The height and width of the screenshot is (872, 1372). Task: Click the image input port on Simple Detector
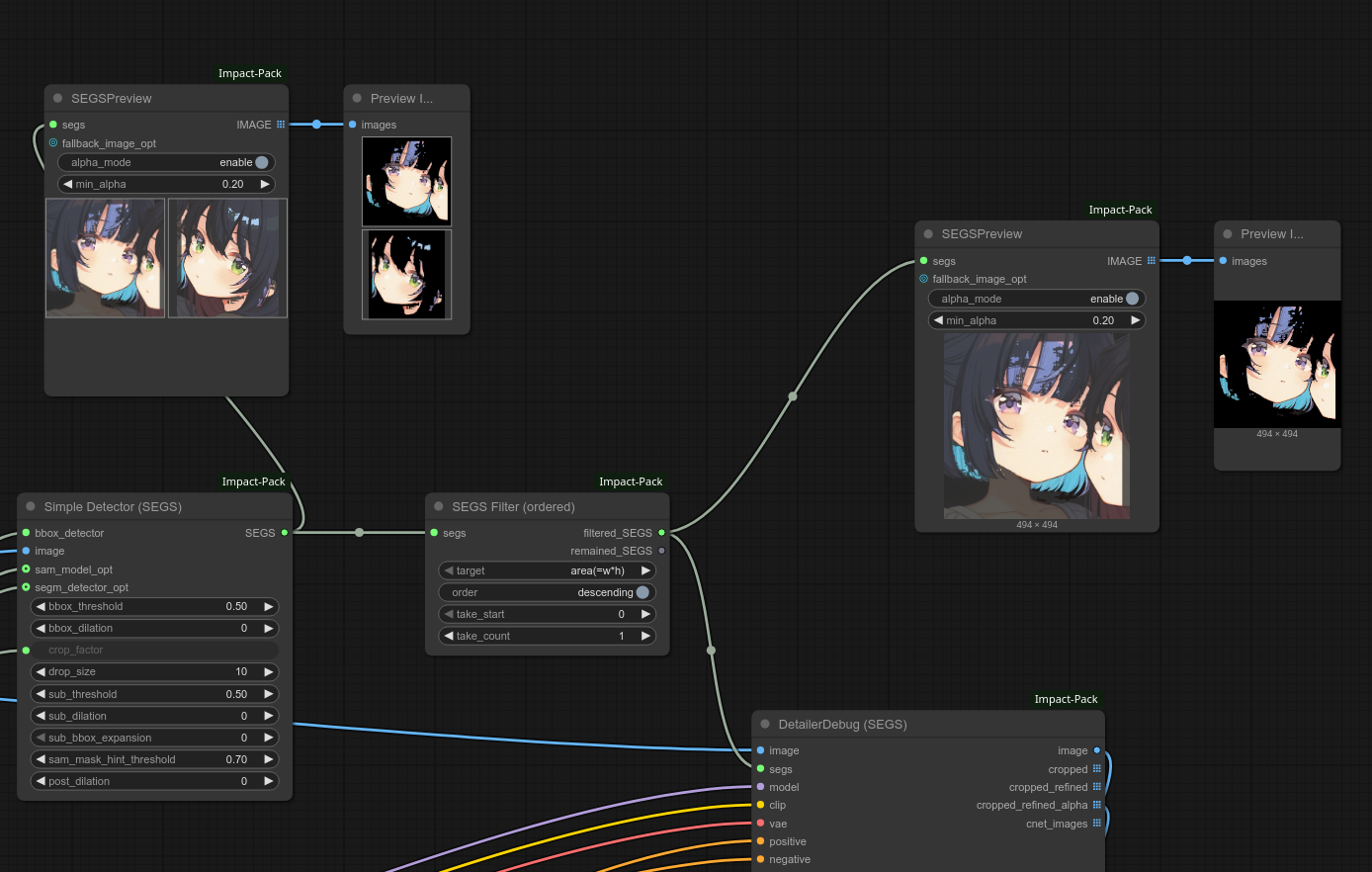[x=26, y=551]
